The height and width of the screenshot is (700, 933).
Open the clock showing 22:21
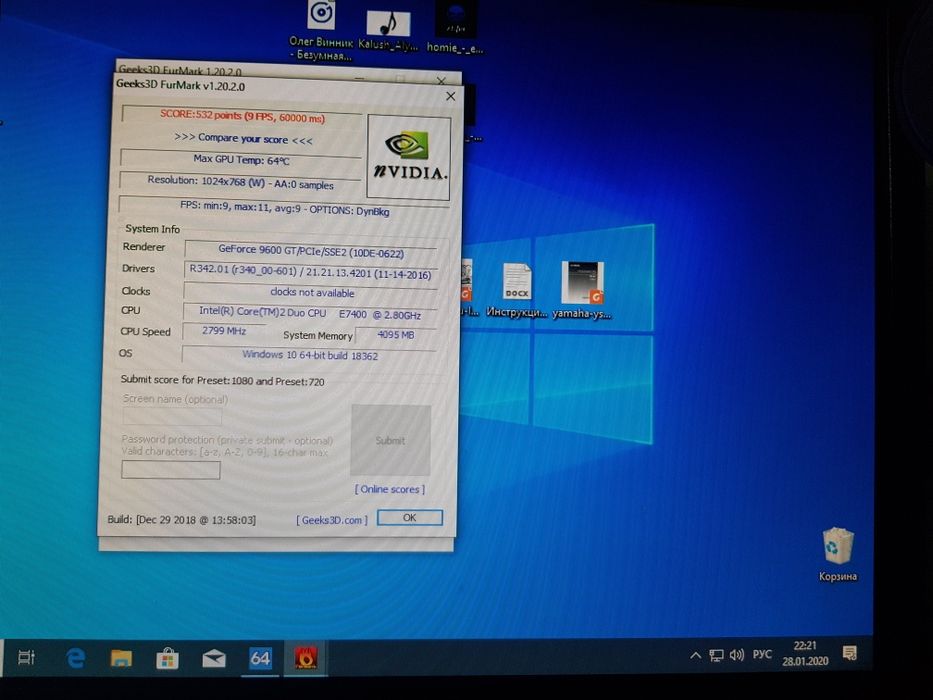pyautogui.click(x=805, y=653)
